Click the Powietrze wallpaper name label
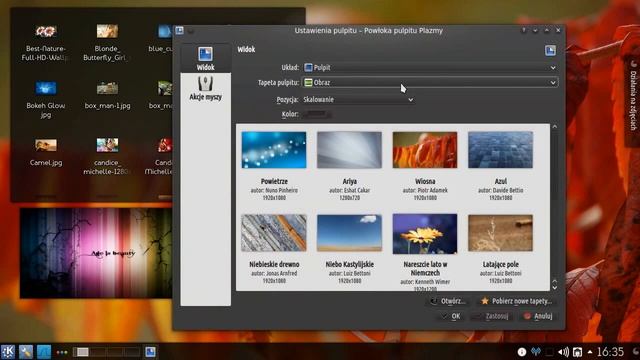Screen dimensions: 640x360 [x=274, y=181]
